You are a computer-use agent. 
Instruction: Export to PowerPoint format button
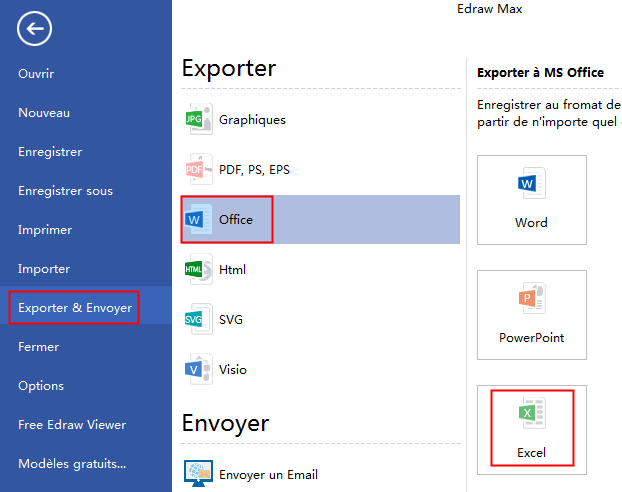(x=531, y=315)
